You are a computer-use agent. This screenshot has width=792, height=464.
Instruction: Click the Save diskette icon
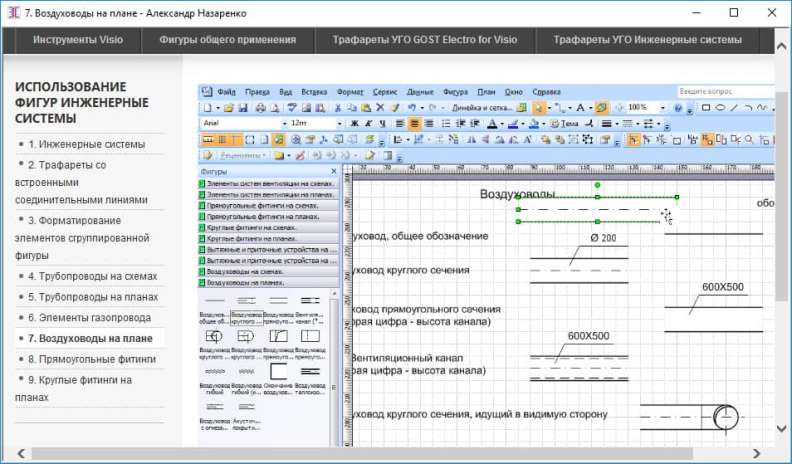pos(243,108)
